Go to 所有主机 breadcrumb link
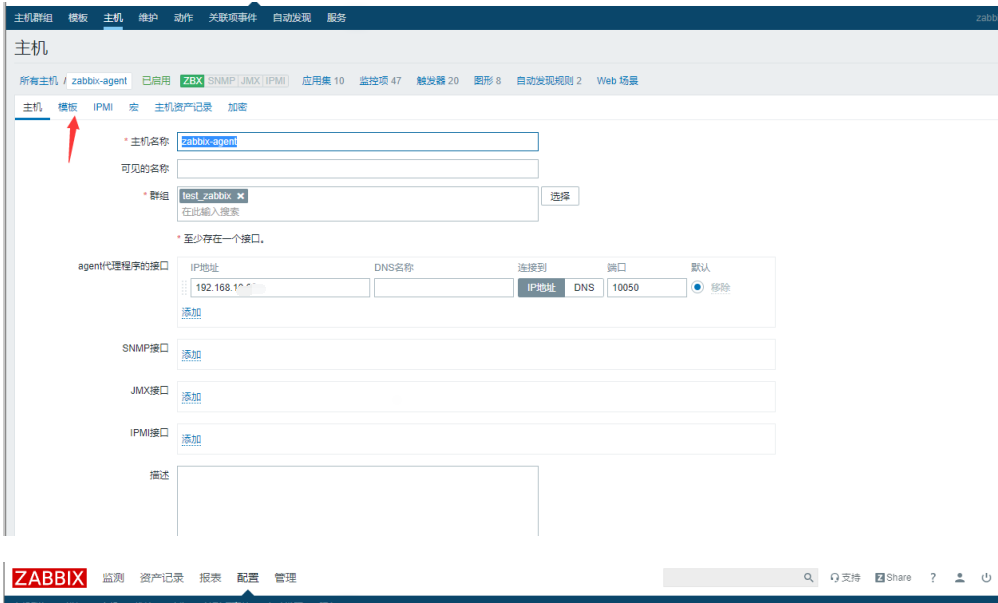998x603 pixels. 38,81
